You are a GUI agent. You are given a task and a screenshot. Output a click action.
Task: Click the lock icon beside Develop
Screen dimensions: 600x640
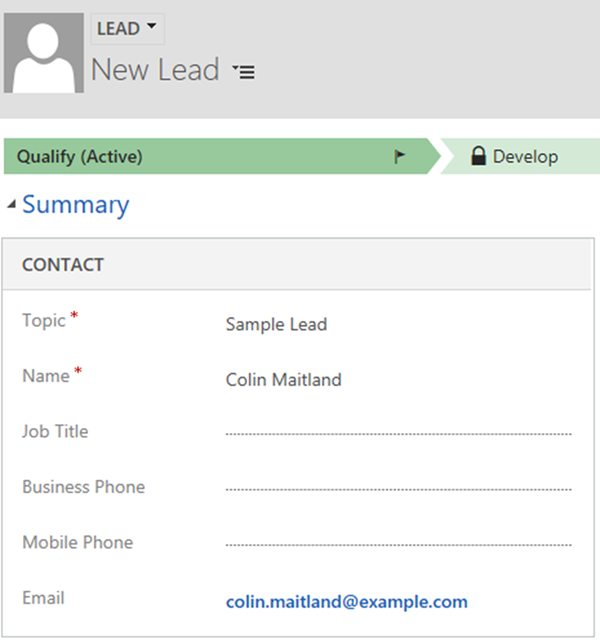click(x=478, y=156)
